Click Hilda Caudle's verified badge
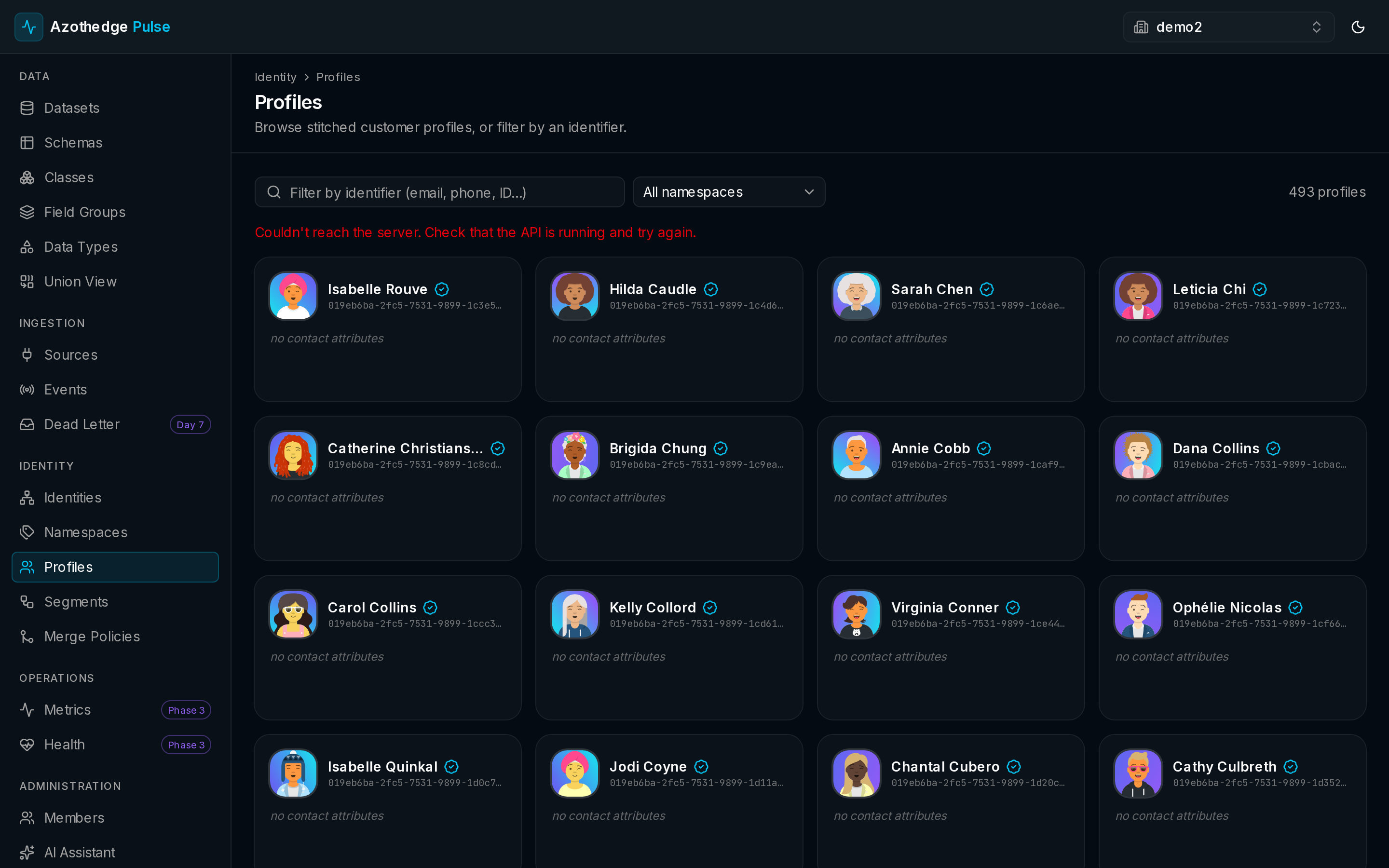The width and height of the screenshot is (1389, 868). (710, 289)
